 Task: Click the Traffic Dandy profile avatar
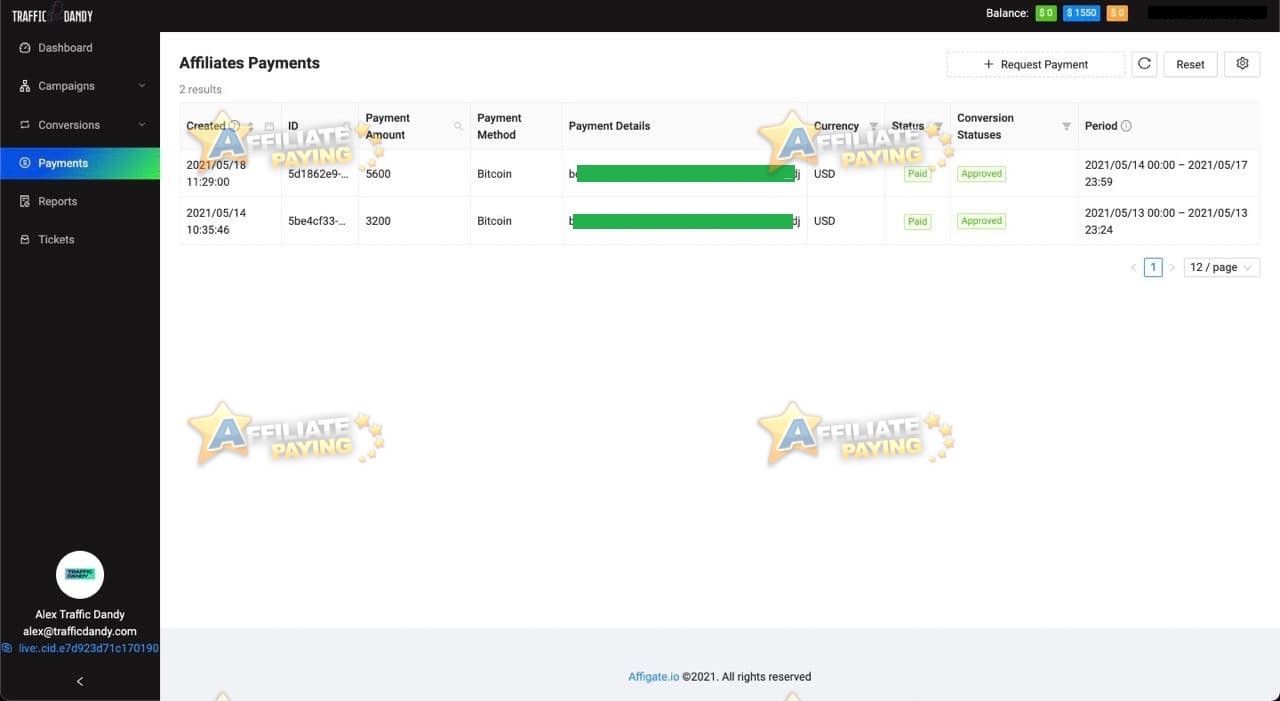pos(80,575)
